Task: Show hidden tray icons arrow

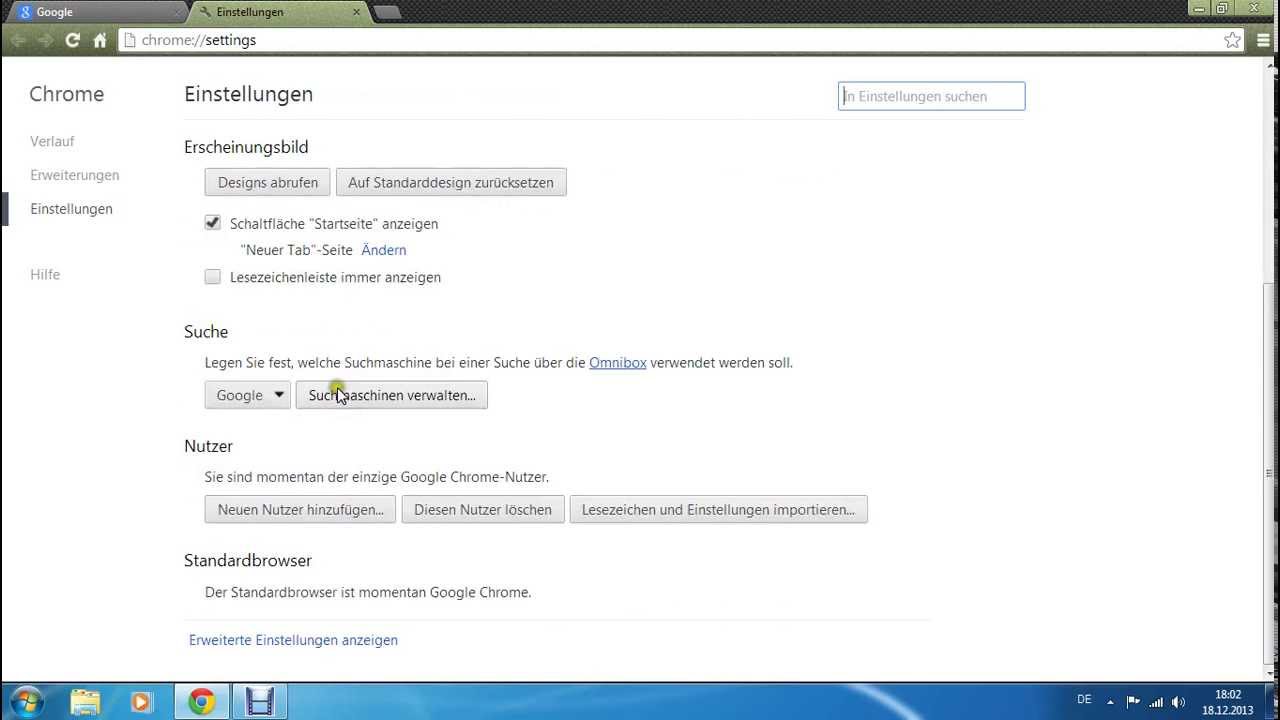Action: pos(1110,701)
